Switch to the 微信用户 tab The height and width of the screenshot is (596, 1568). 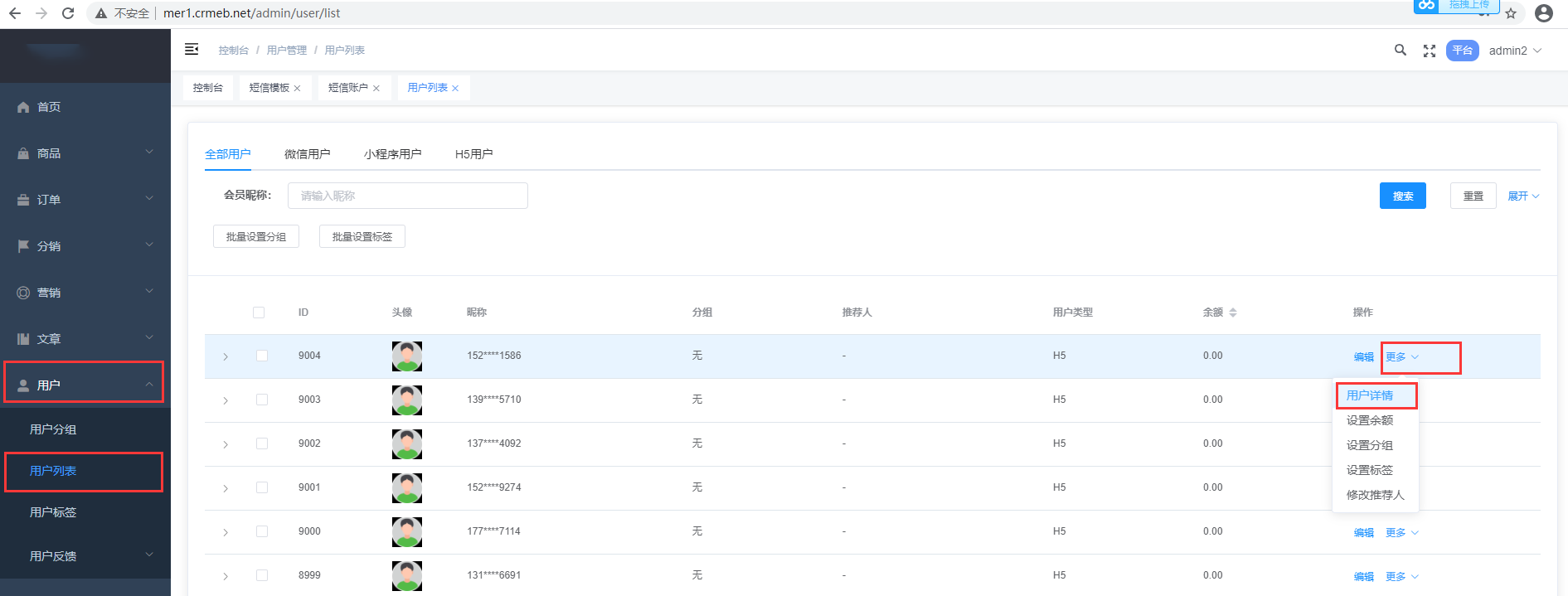pyautogui.click(x=307, y=154)
